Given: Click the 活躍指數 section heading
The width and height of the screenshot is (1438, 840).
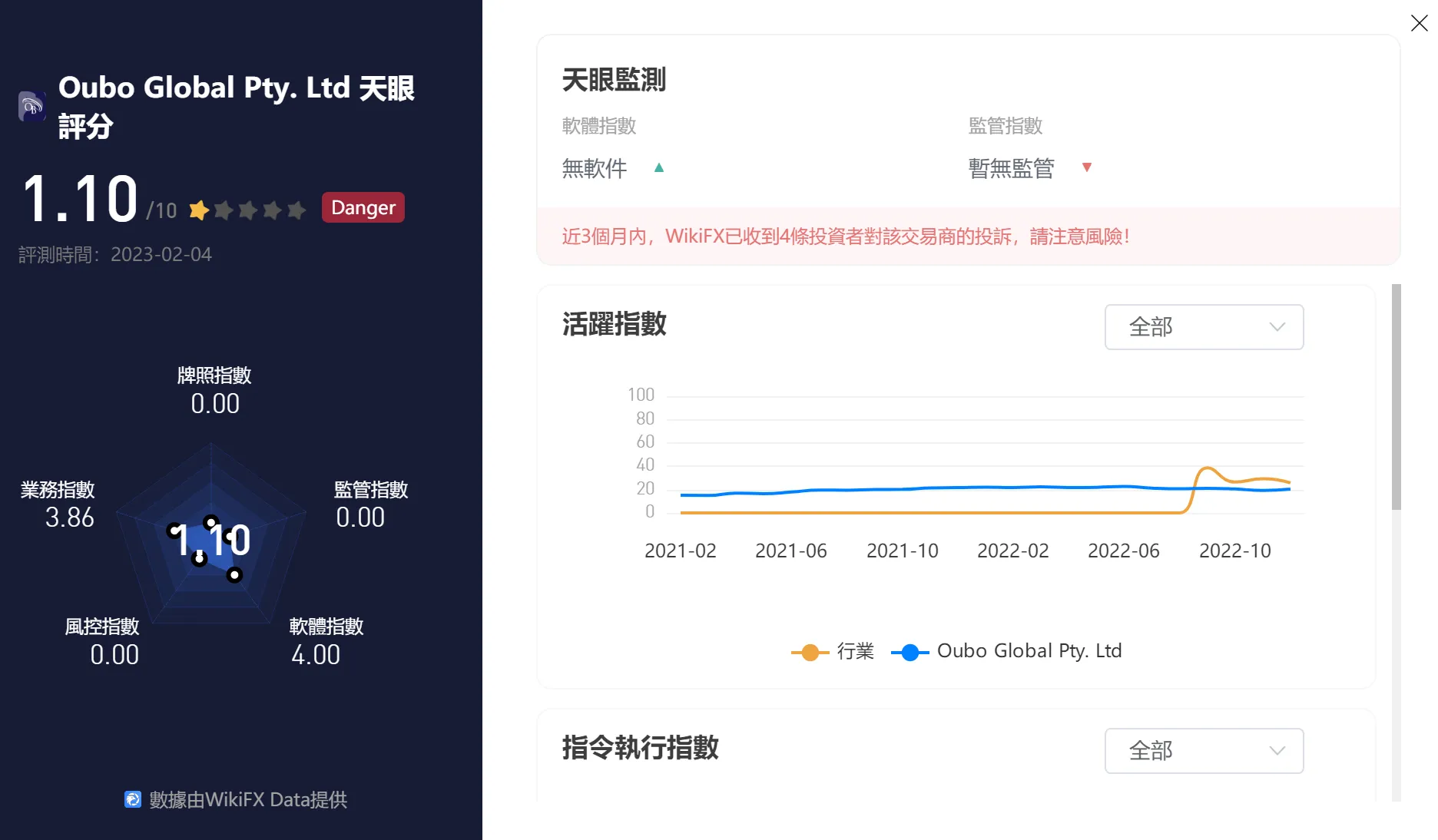Looking at the screenshot, I should coord(615,324).
